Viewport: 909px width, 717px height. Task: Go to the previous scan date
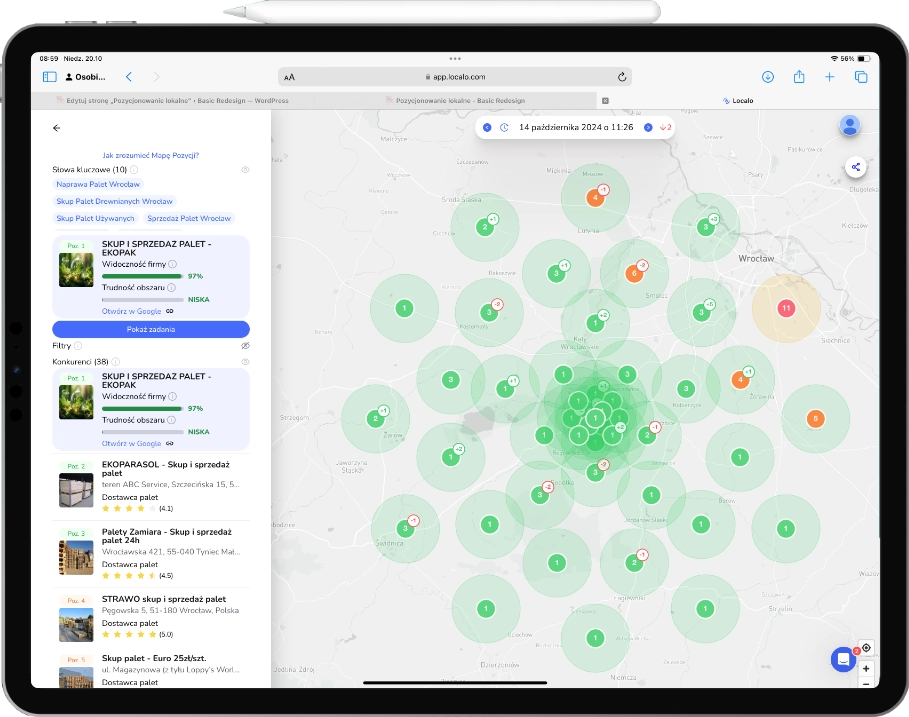point(487,128)
